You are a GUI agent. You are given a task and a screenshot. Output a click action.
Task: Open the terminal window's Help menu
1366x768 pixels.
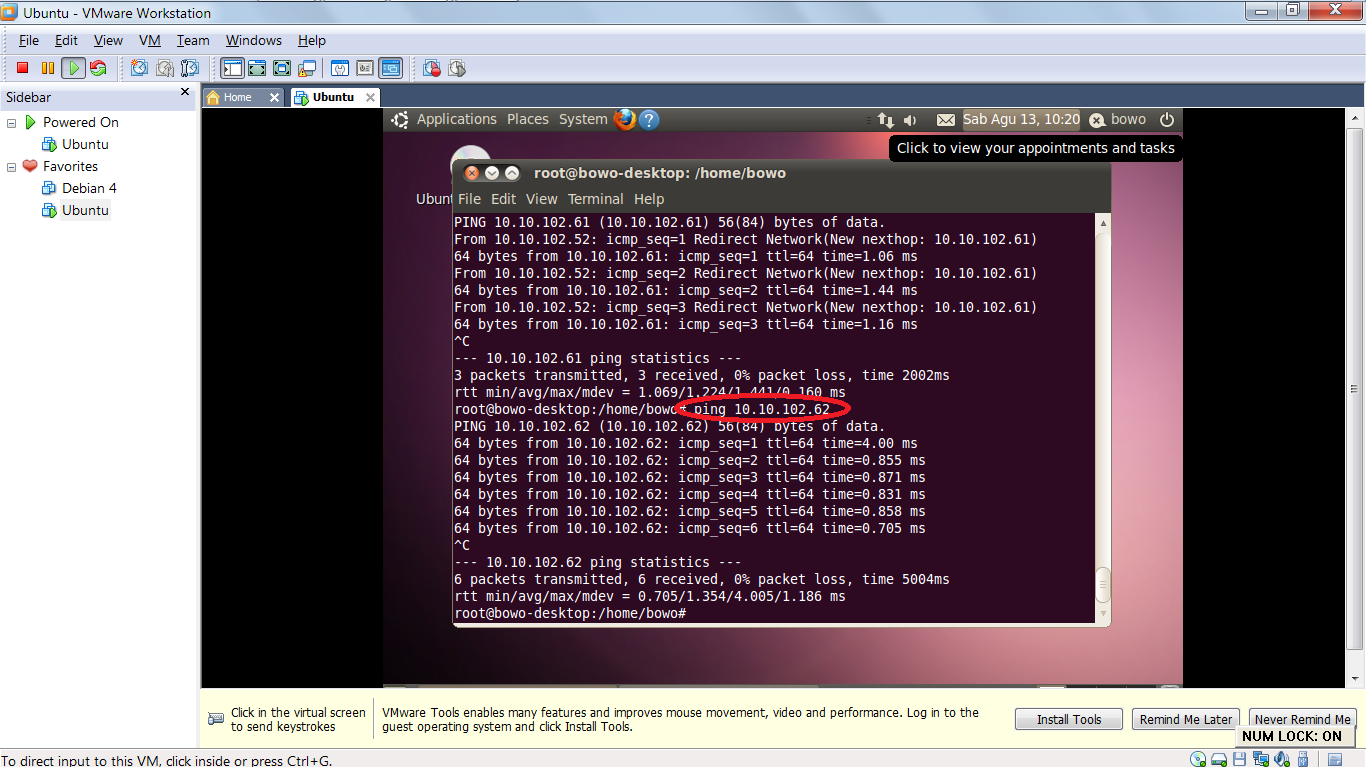click(649, 199)
